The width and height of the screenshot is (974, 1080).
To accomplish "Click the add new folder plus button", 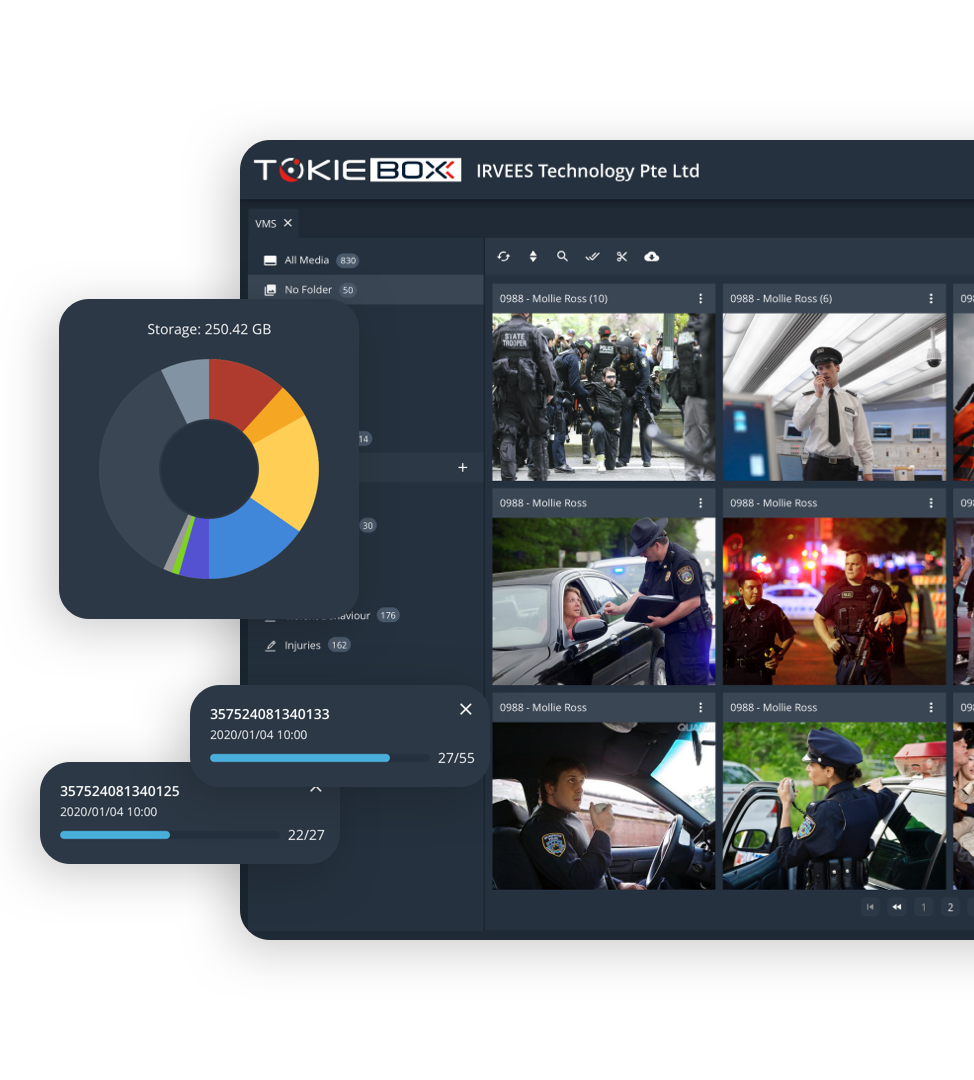I will (462, 467).
